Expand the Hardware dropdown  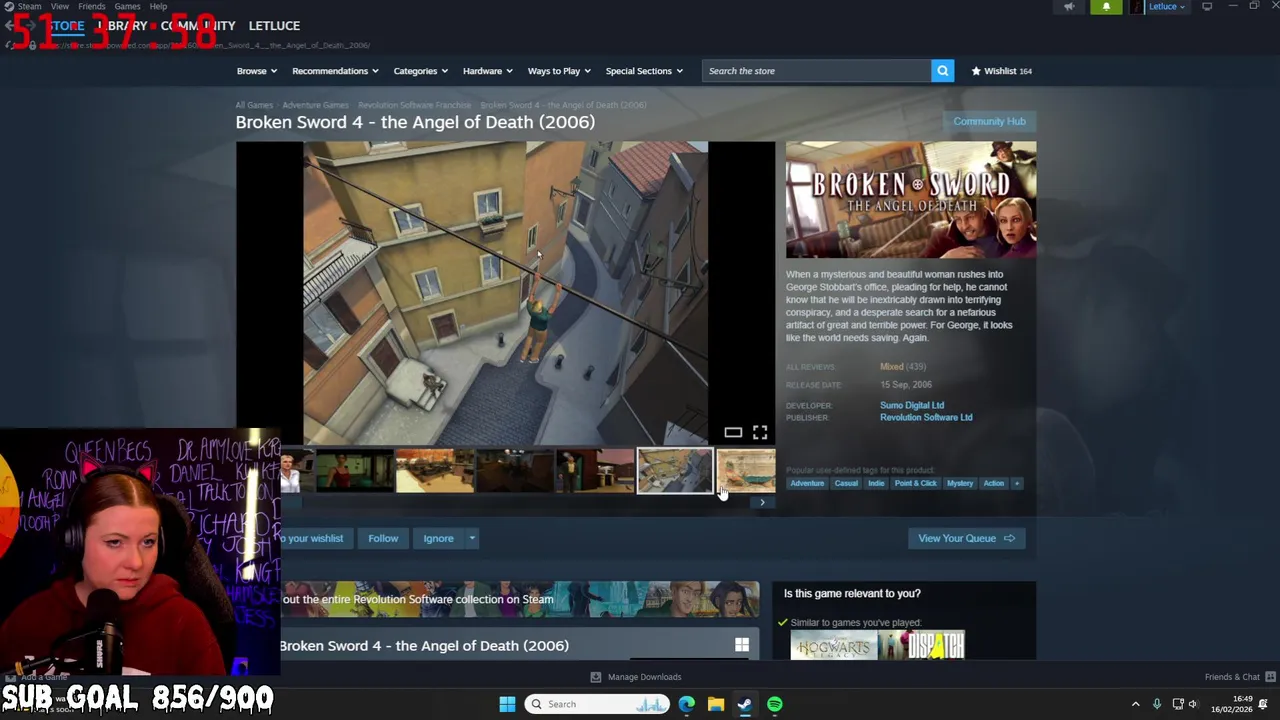click(x=487, y=71)
